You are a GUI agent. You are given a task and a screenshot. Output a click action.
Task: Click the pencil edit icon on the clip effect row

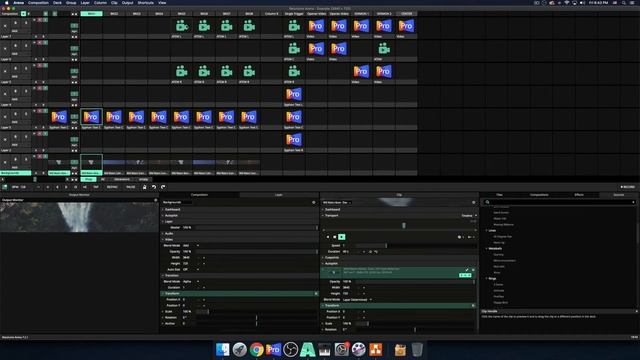(x=467, y=270)
